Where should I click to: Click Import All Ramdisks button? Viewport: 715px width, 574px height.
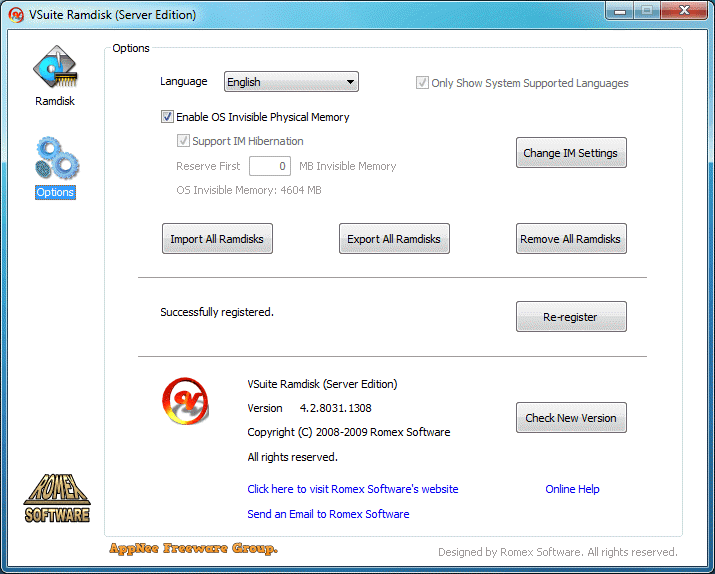click(217, 238)
